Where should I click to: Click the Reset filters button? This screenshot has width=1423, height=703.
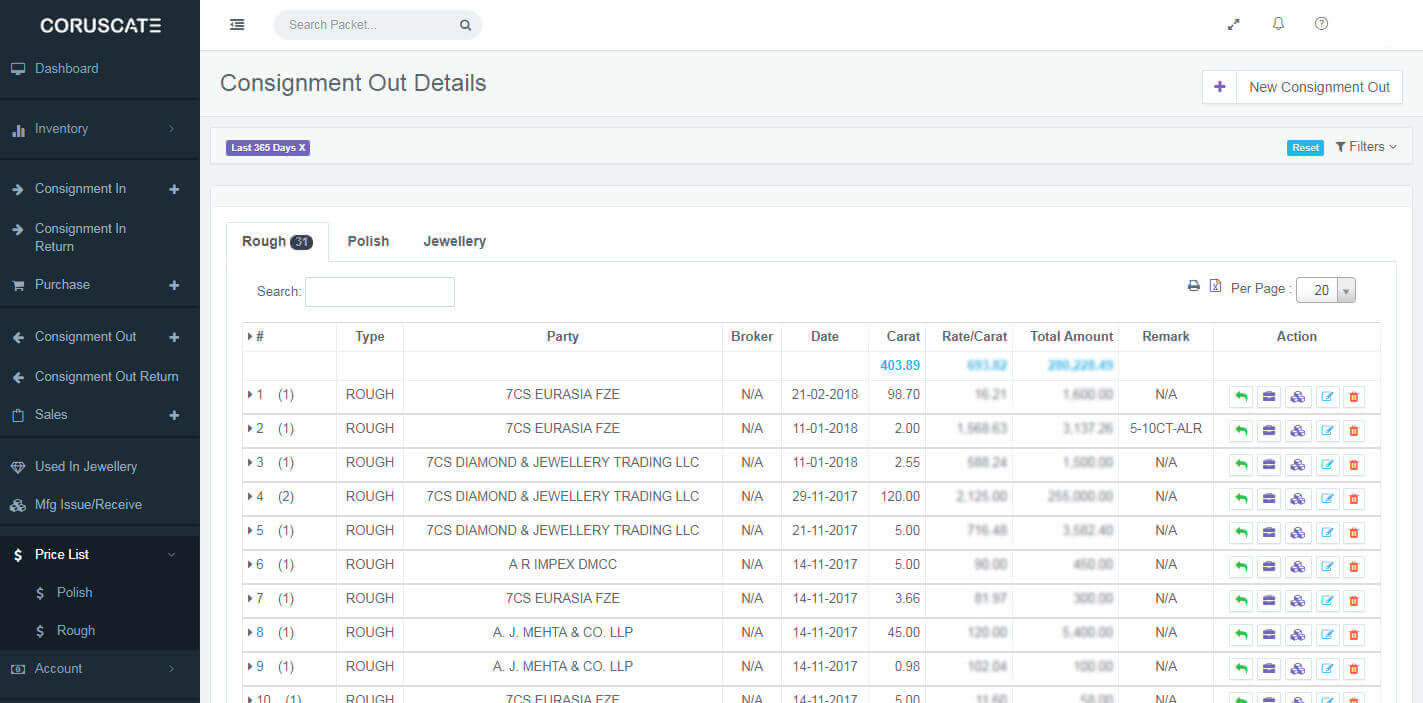tap(1305, 148)
